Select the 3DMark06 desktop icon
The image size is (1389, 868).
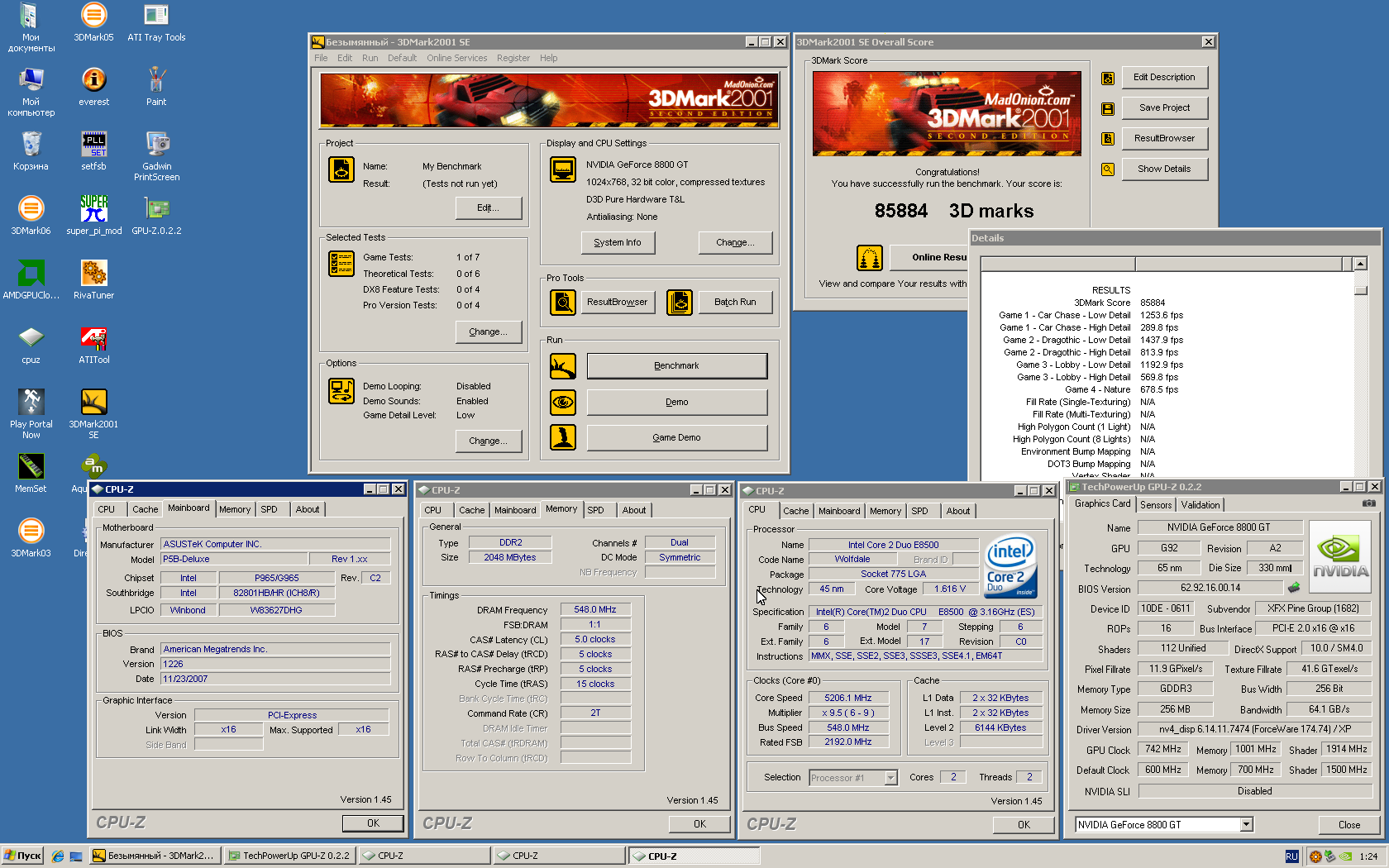point(31,216)
